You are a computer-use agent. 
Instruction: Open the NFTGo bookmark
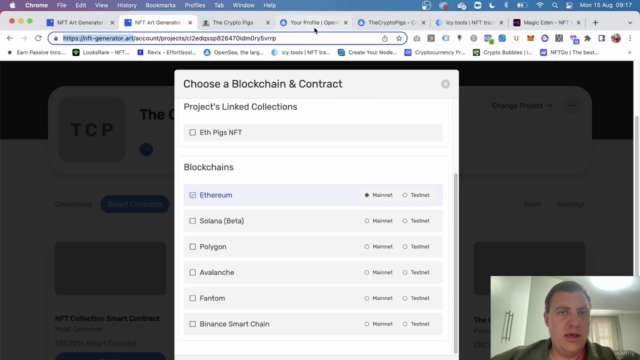coord(570,52)
